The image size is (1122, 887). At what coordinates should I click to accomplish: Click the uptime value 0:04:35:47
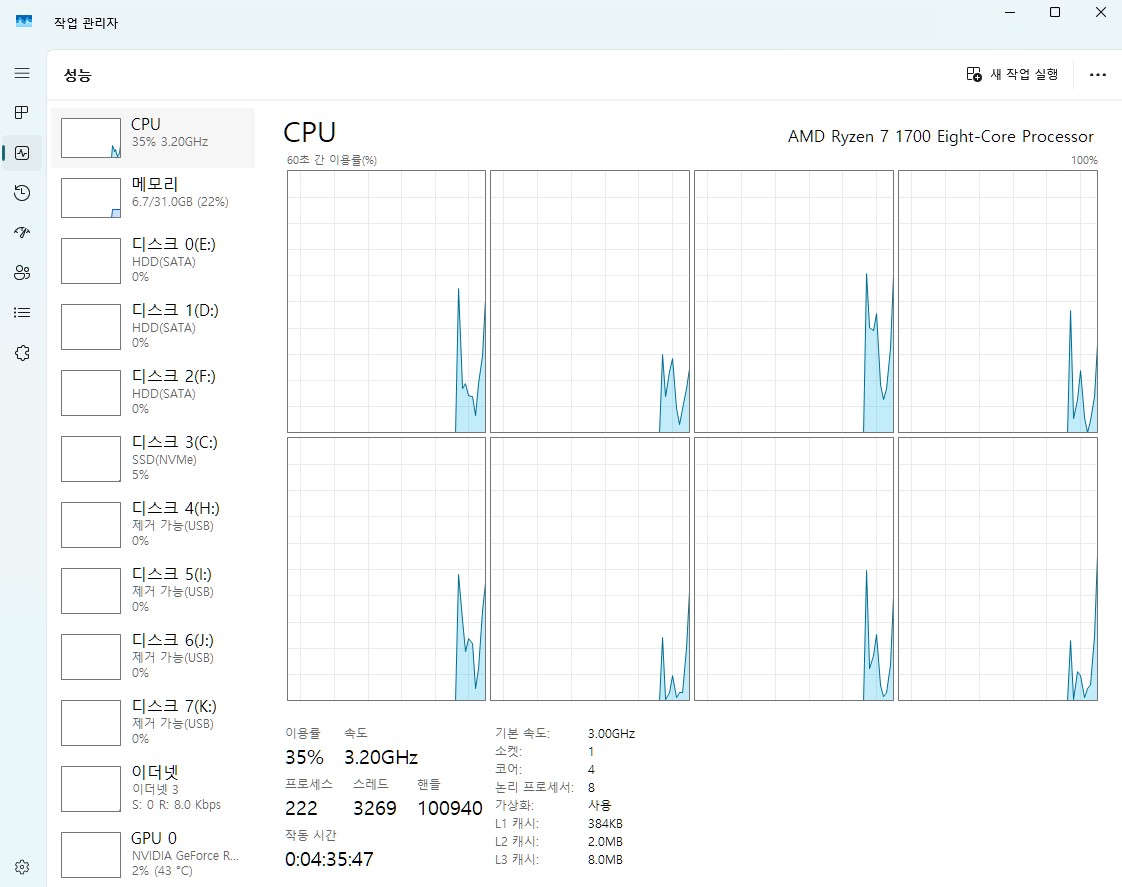329,859
